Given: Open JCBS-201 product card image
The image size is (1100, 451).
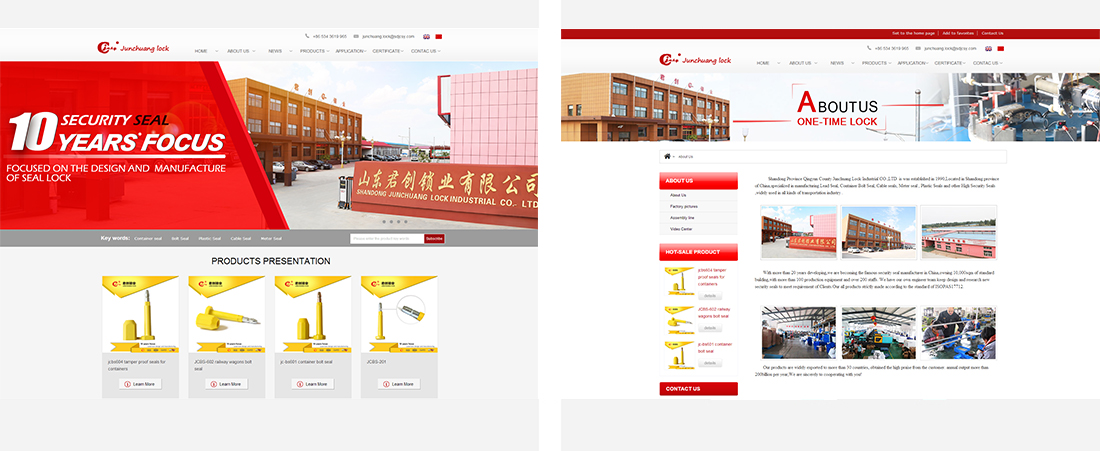Looking at the screenshot, I should tap(399, 314).
